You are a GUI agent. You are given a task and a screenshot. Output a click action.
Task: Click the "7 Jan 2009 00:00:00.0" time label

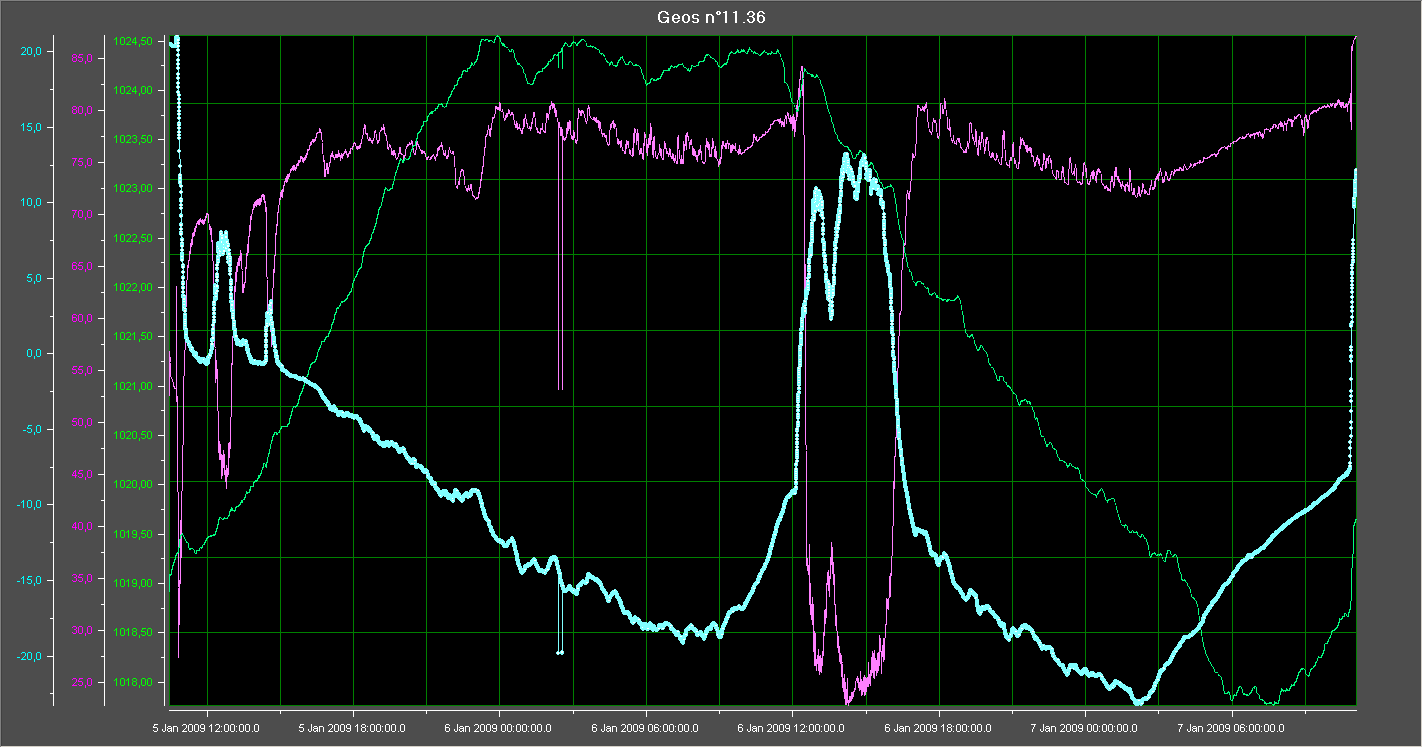pos(1085,729)
